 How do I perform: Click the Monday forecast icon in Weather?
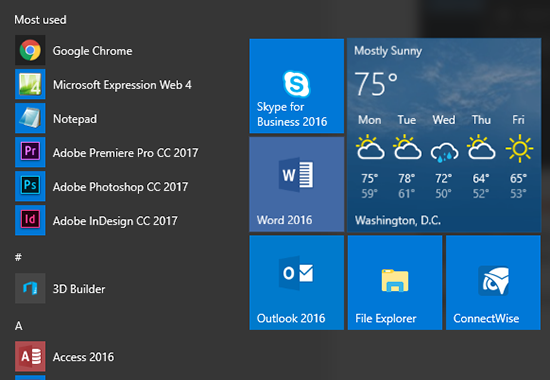tap(370, 147)
